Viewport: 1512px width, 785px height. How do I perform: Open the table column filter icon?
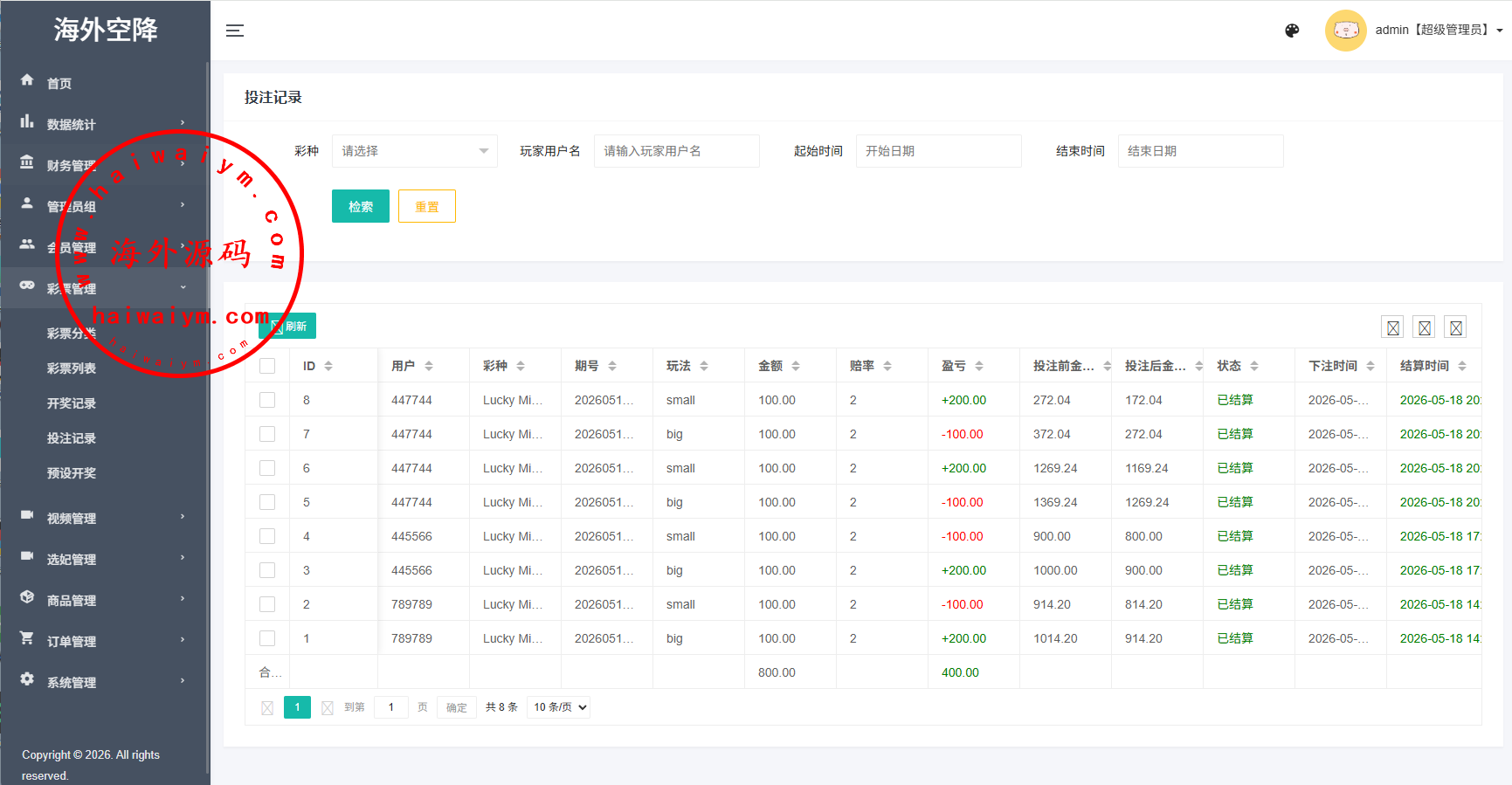[x=1393, y=327]
